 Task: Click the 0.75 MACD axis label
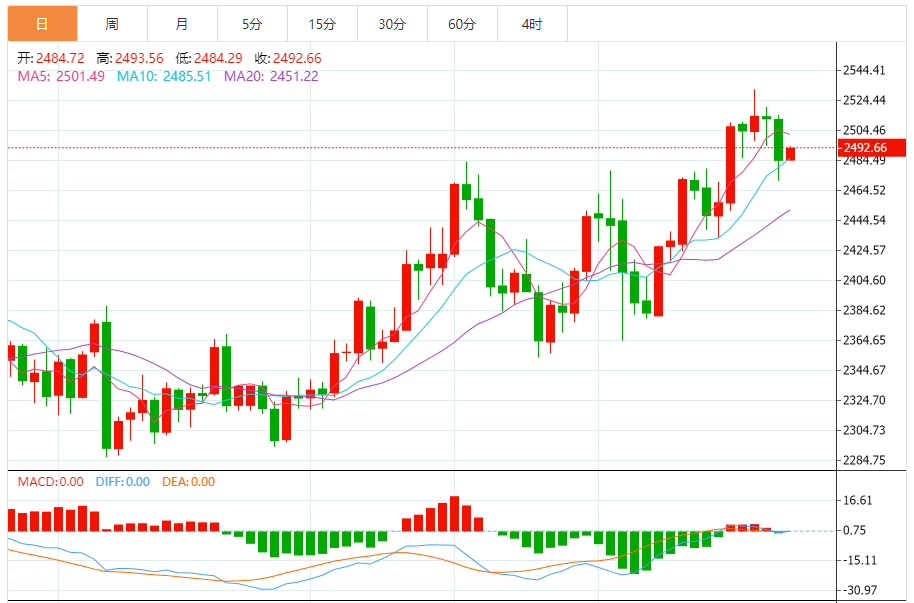855,530
